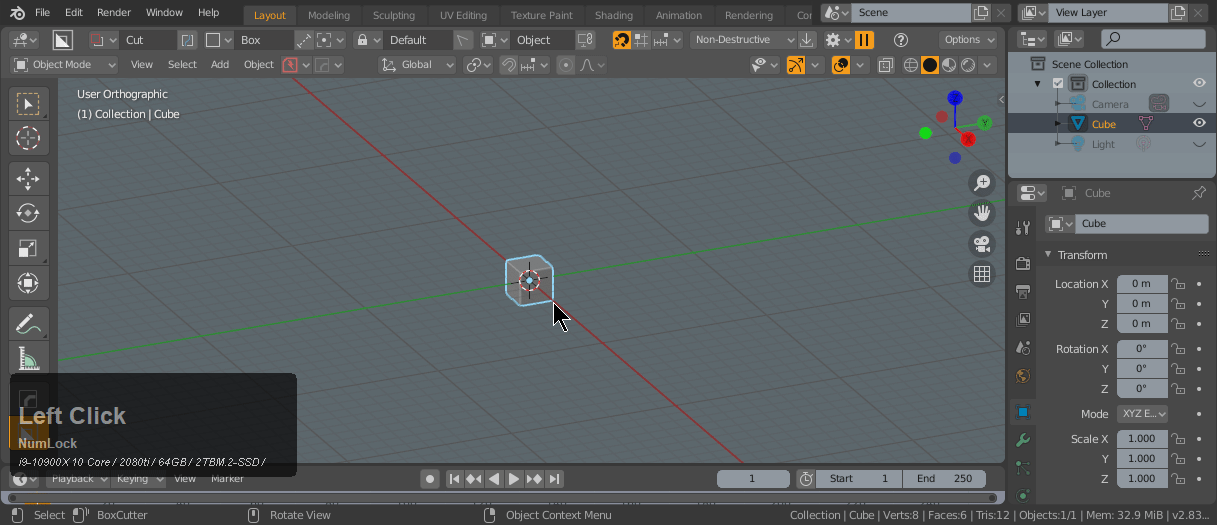Switch to orthographic grid view icon

982,274
